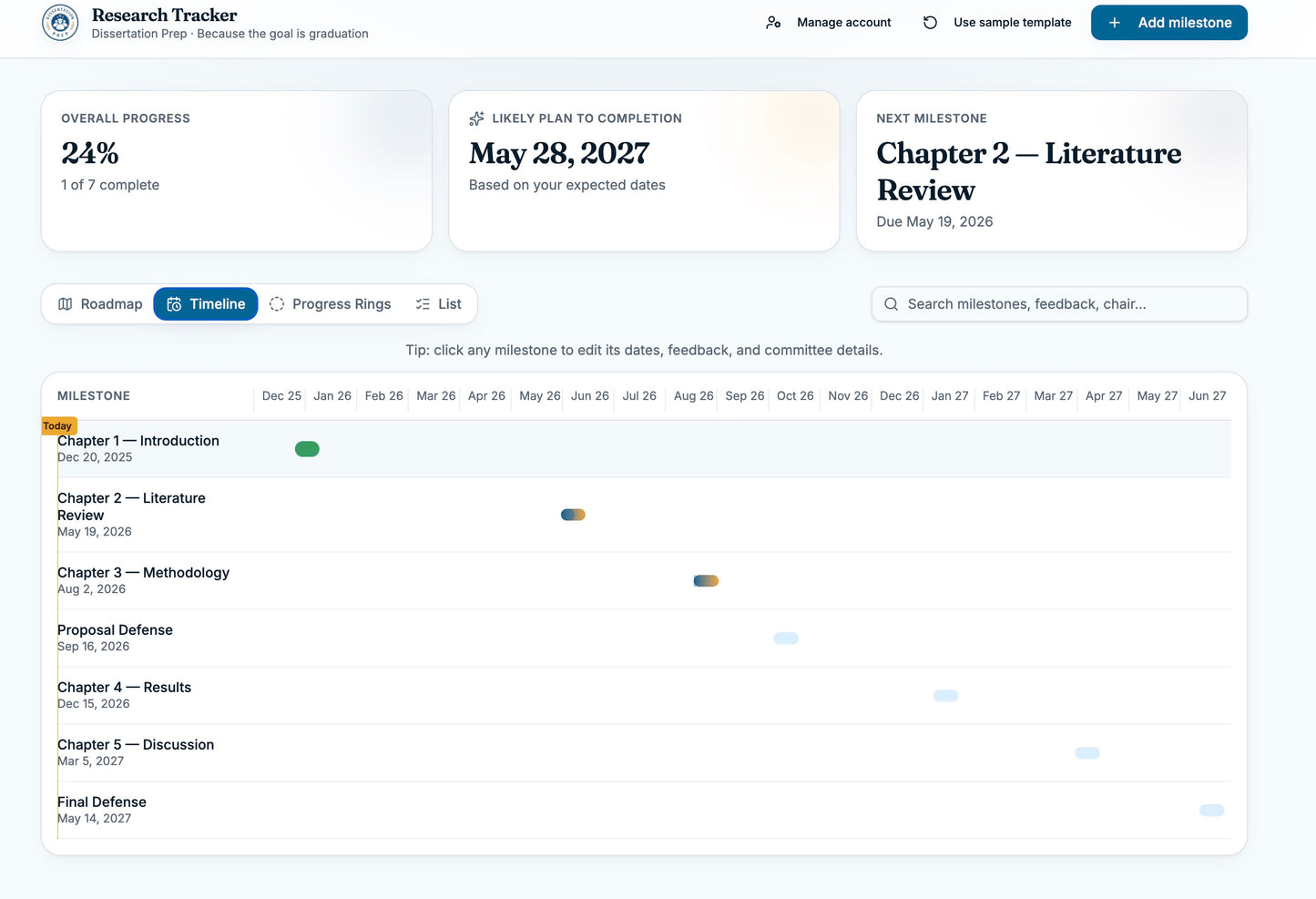Image resolution: width=1316 pixels, height=899 pixels.
Task: Switch to the List view tab
Action: click(438, 304)
